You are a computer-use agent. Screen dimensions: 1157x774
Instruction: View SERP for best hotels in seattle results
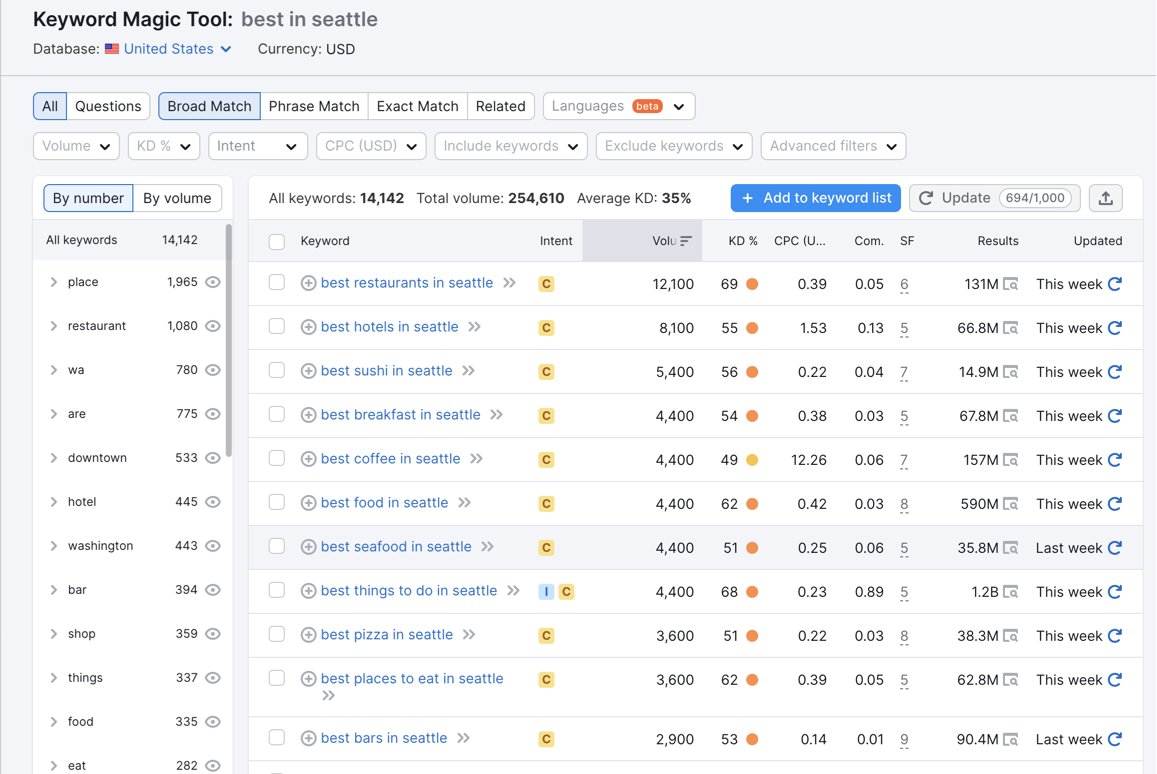click(x=1011, y=328)
